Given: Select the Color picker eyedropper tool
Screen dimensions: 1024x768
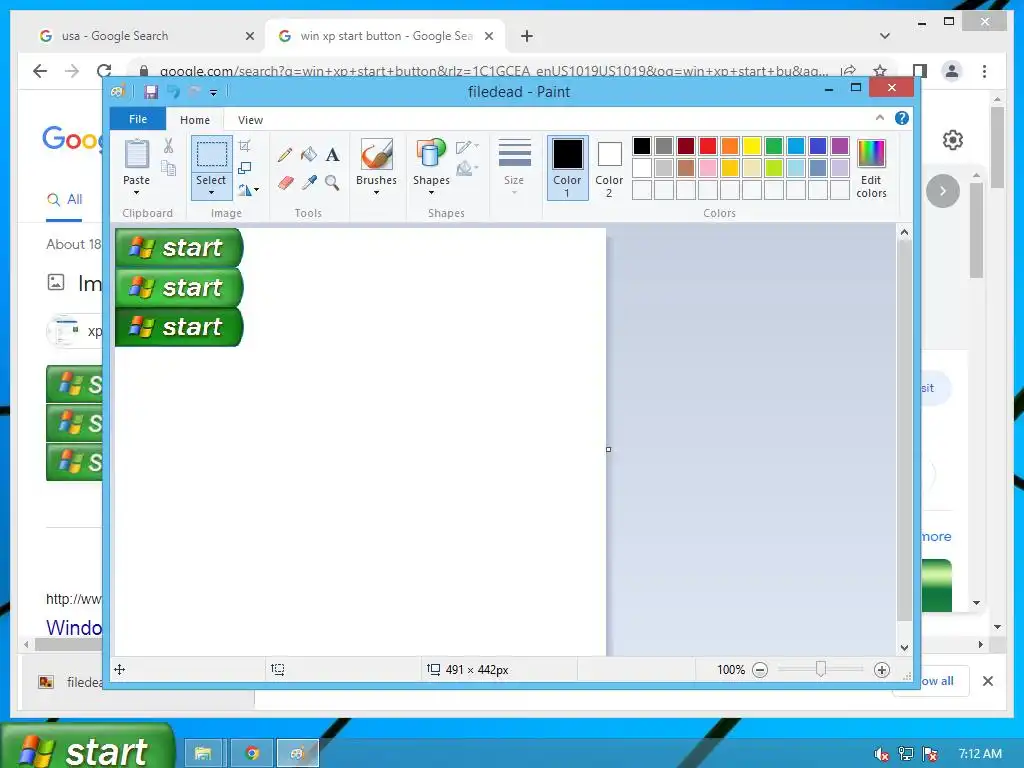Looking at the screenshot, I should pos(308,182).
